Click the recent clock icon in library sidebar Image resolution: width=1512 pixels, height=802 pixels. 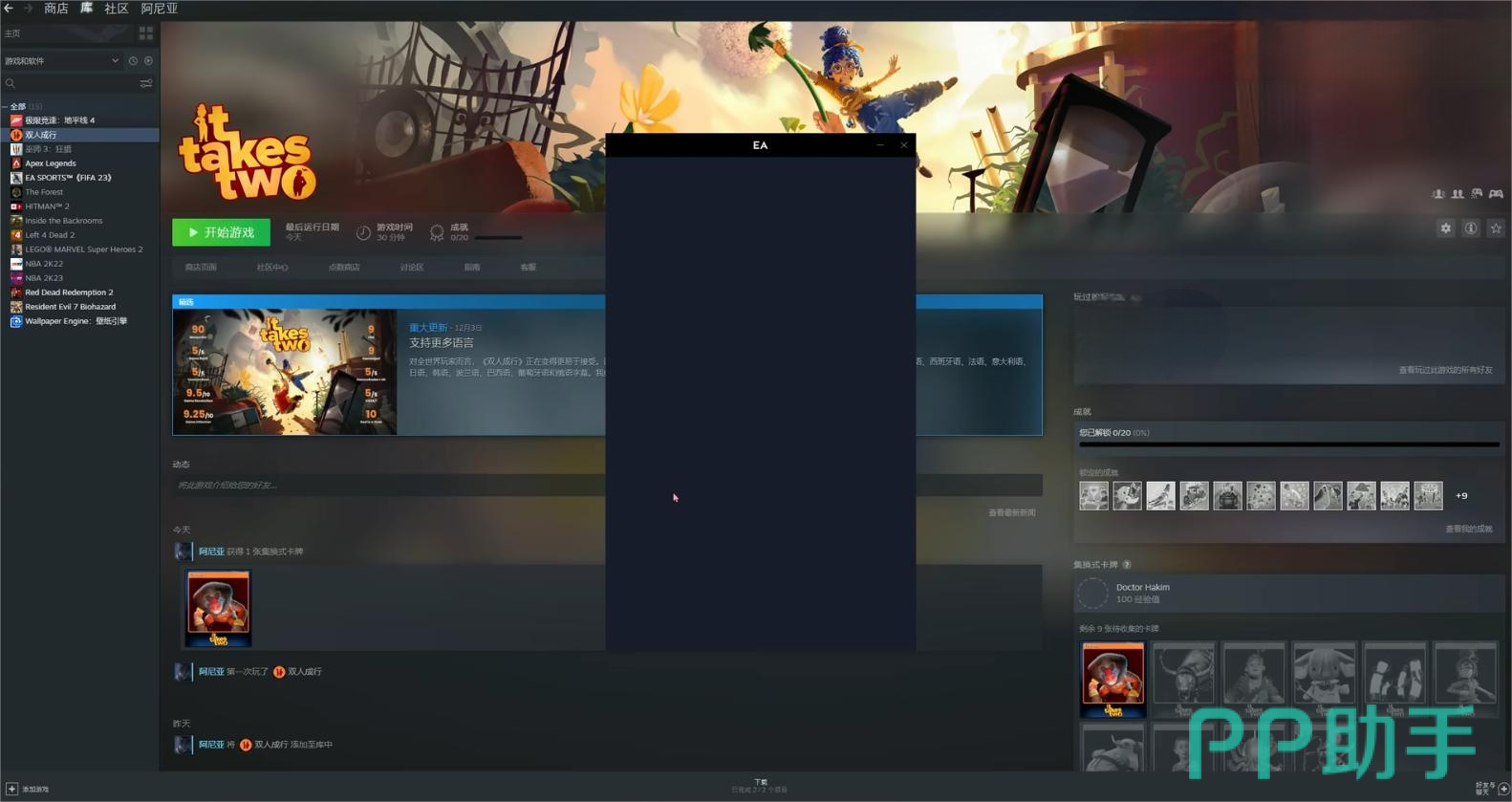133,61
